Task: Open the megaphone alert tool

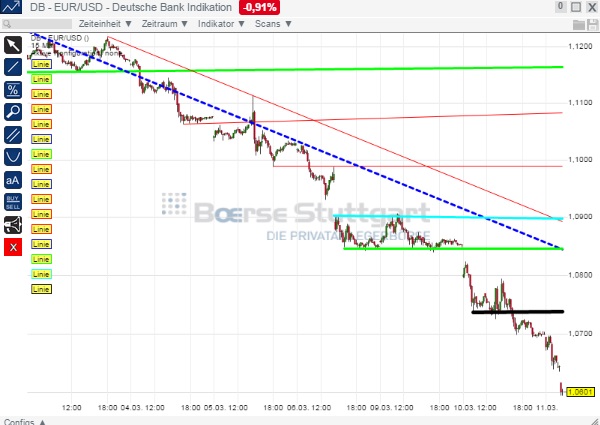Action: point(13,225)
